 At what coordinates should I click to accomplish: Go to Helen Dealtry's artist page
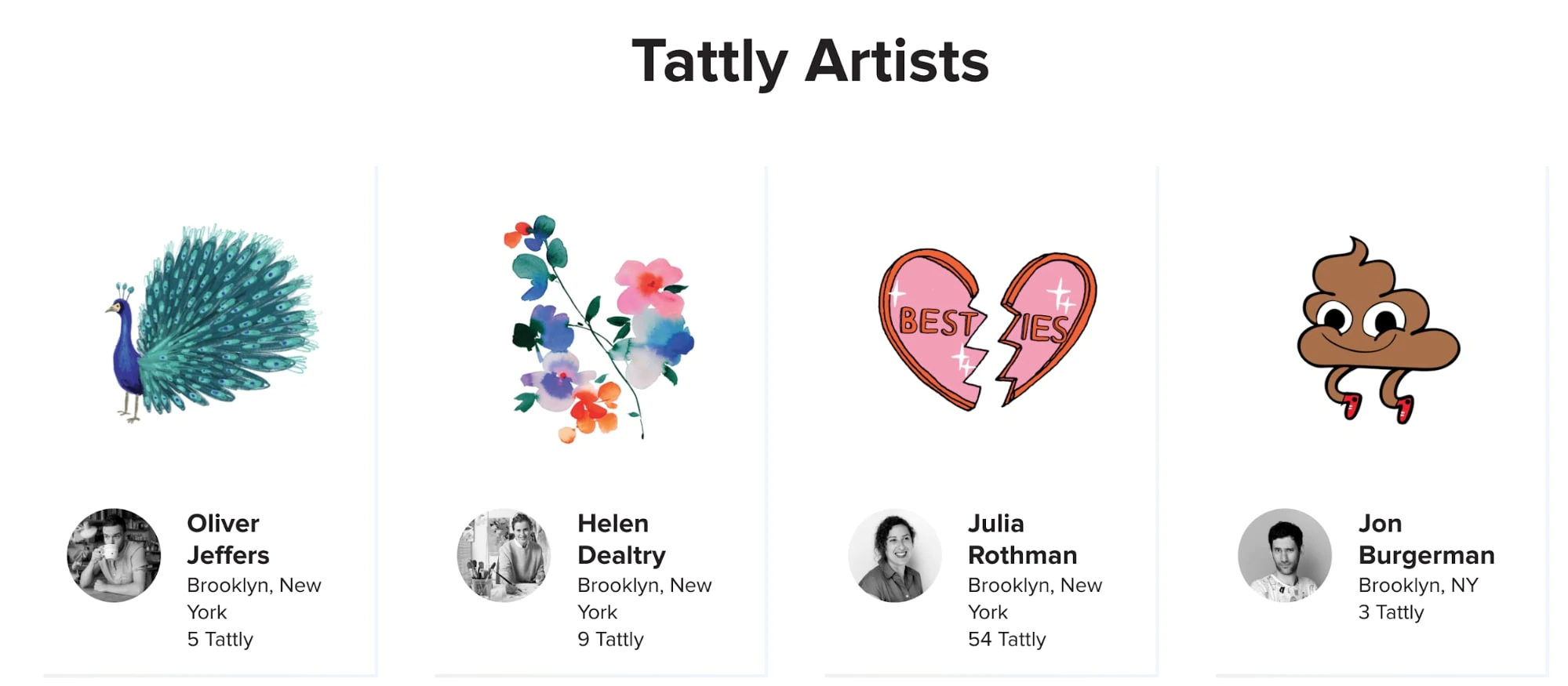621,539
